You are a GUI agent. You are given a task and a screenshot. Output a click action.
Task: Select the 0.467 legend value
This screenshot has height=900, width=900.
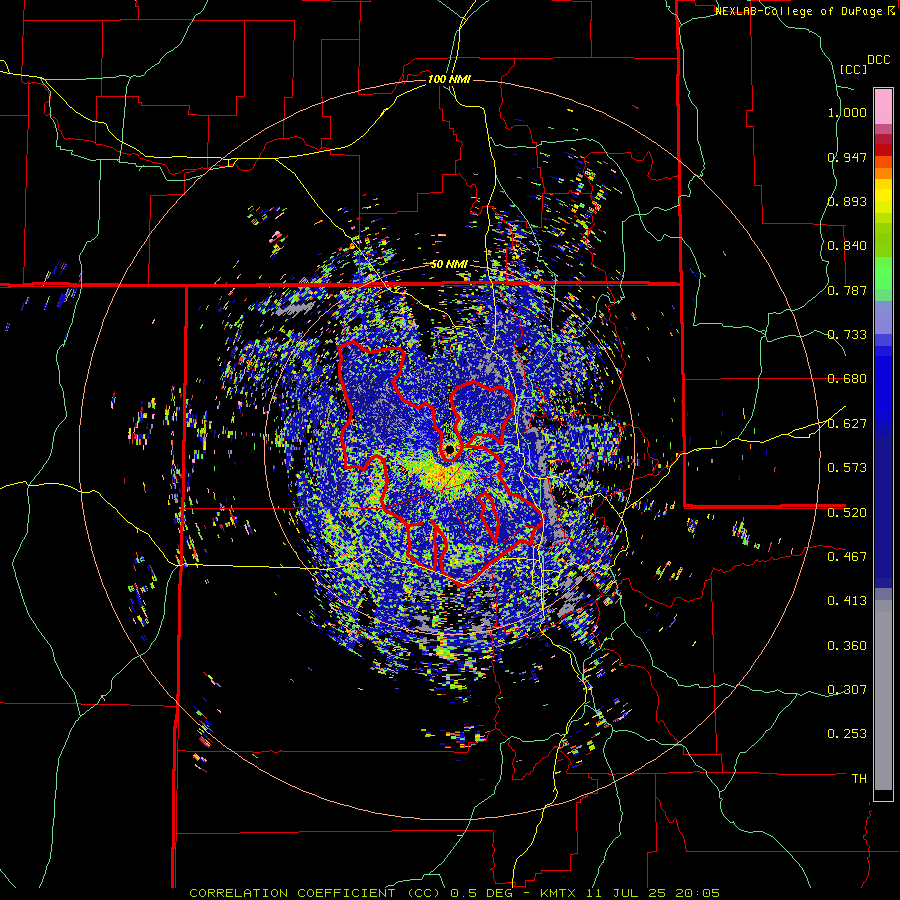pos(847,556)
